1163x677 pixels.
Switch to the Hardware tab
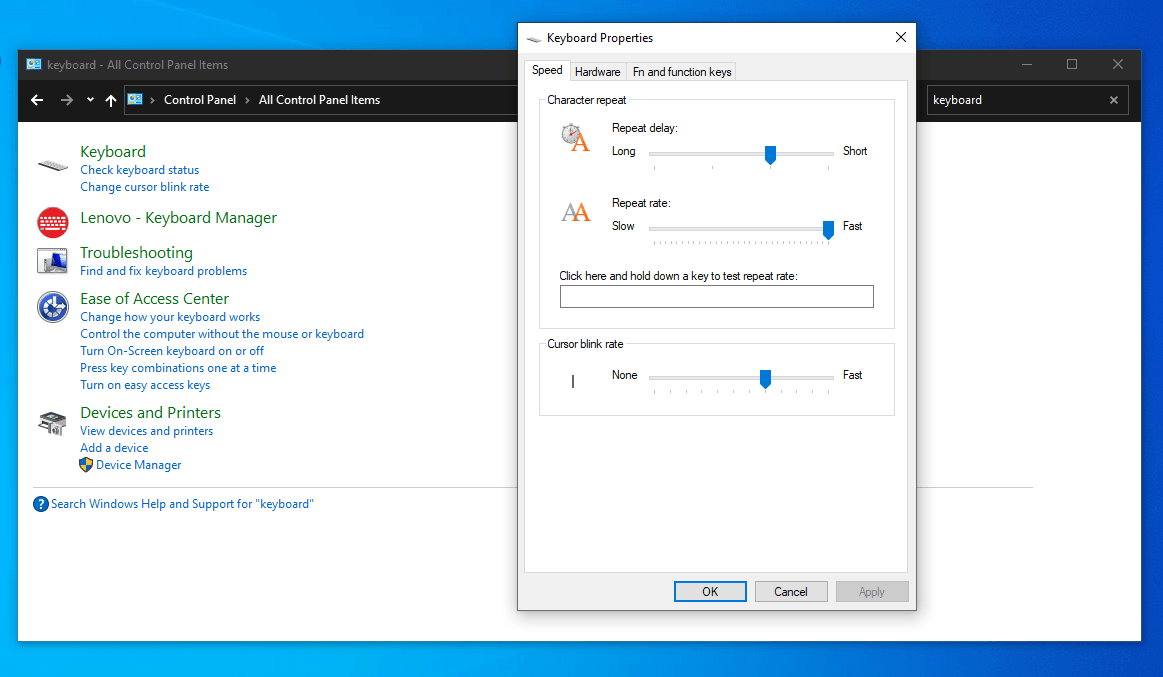pyautogui.click(x=597, y=72)
